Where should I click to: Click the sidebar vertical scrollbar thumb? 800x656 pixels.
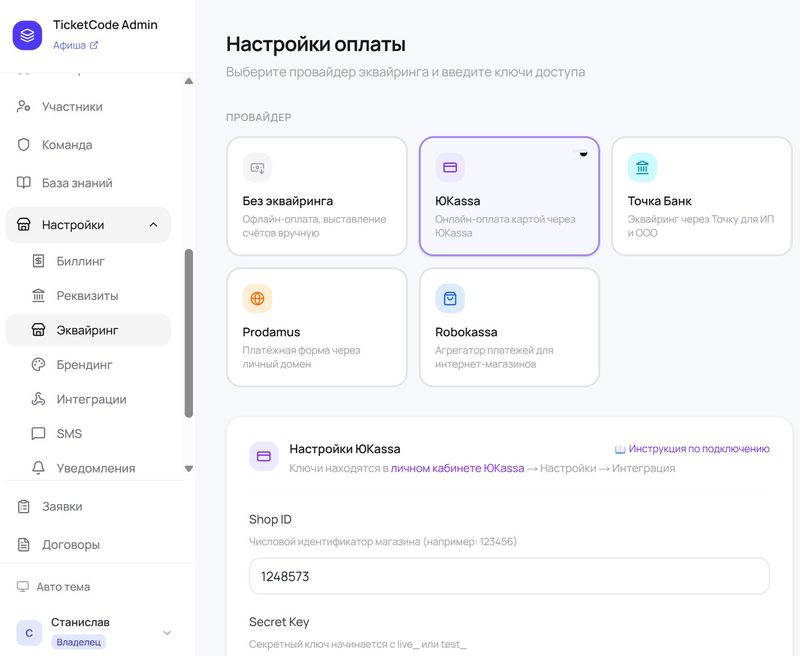(x=189, y=333)
